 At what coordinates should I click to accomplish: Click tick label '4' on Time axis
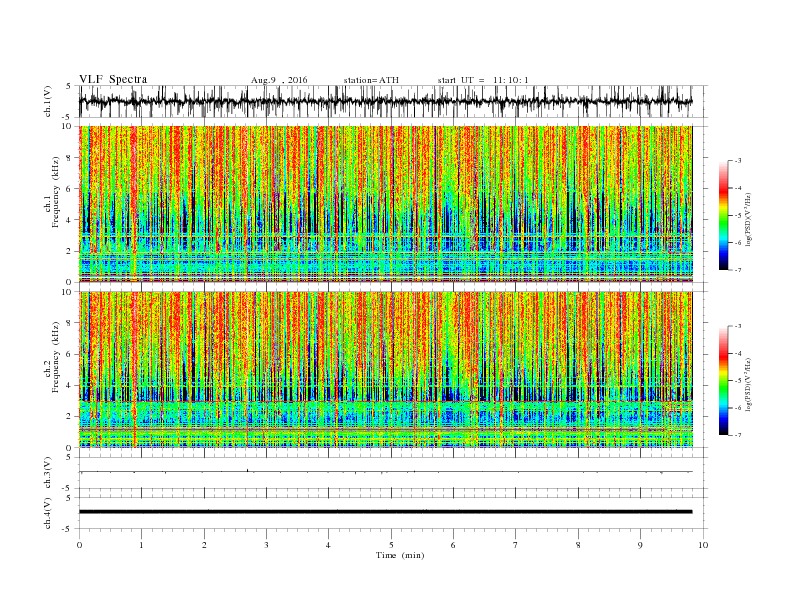328,545
